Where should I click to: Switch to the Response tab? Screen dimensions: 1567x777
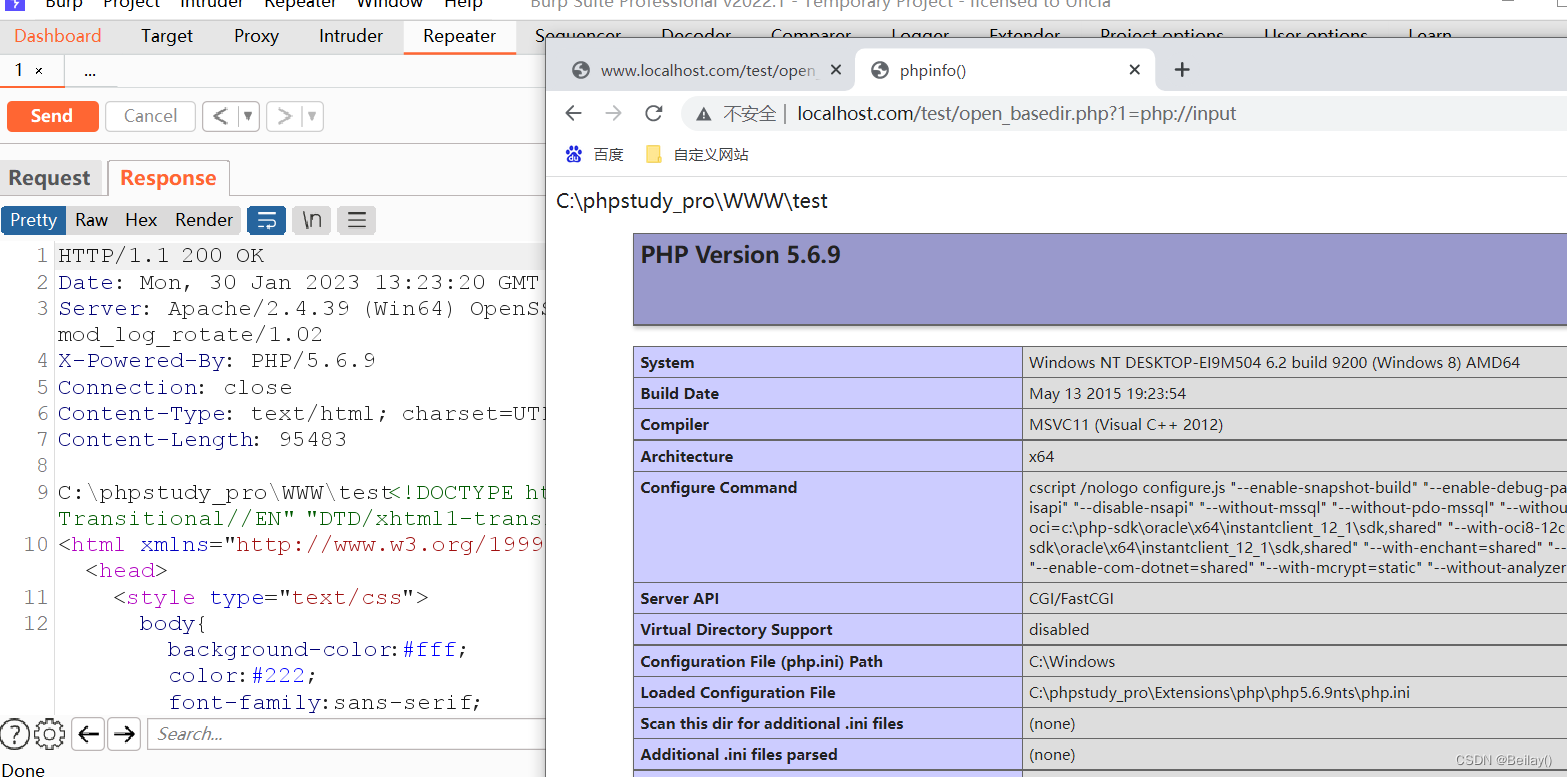[168, 178]
